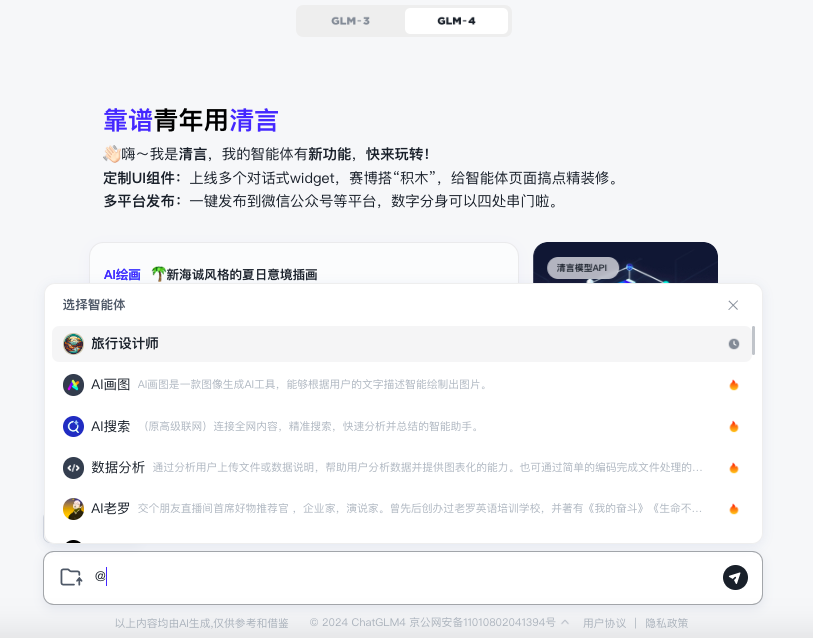813x638 pixels.
Task: Click the AI老罗 description text
Action: (x=420, y=509)
